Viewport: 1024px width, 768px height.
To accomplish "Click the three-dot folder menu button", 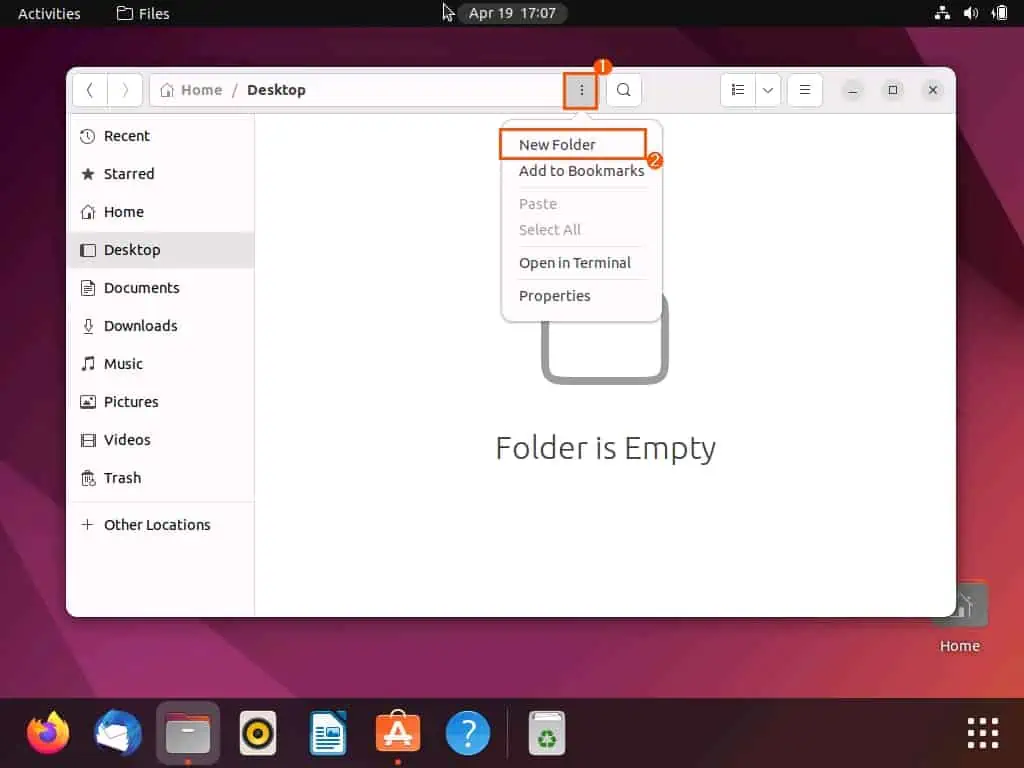I will click(x=581, y=90).
